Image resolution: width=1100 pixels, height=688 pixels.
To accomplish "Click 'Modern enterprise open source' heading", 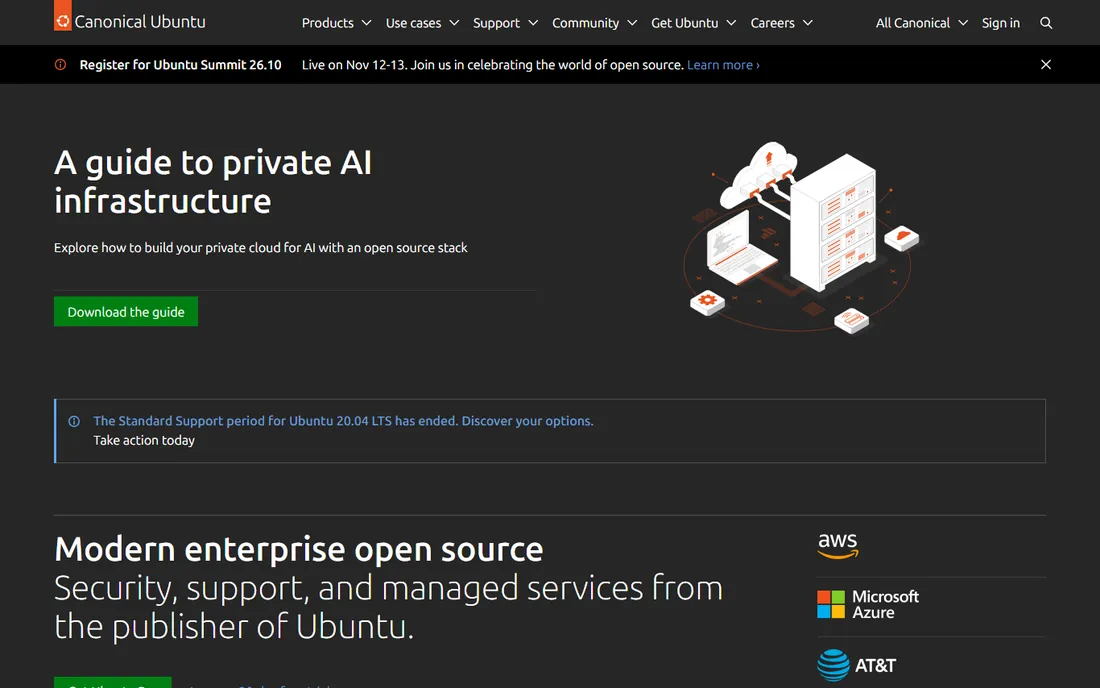I will (x=298, y=549).
